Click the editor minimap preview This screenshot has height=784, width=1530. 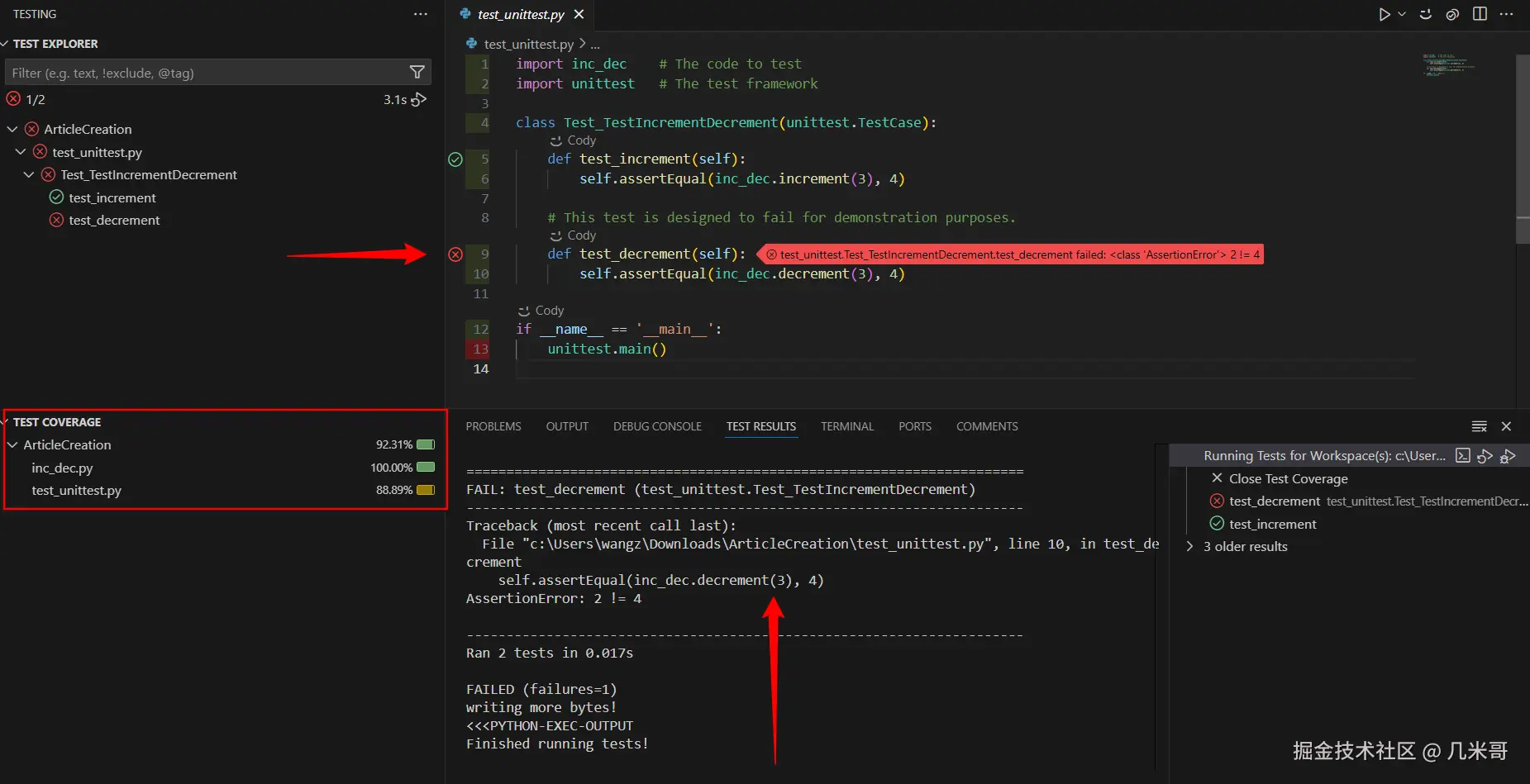1448,64
